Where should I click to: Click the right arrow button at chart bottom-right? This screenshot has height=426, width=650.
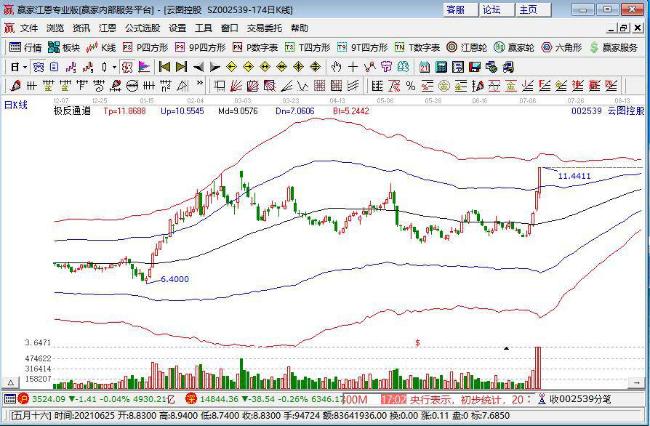click(x=637, y=383)
